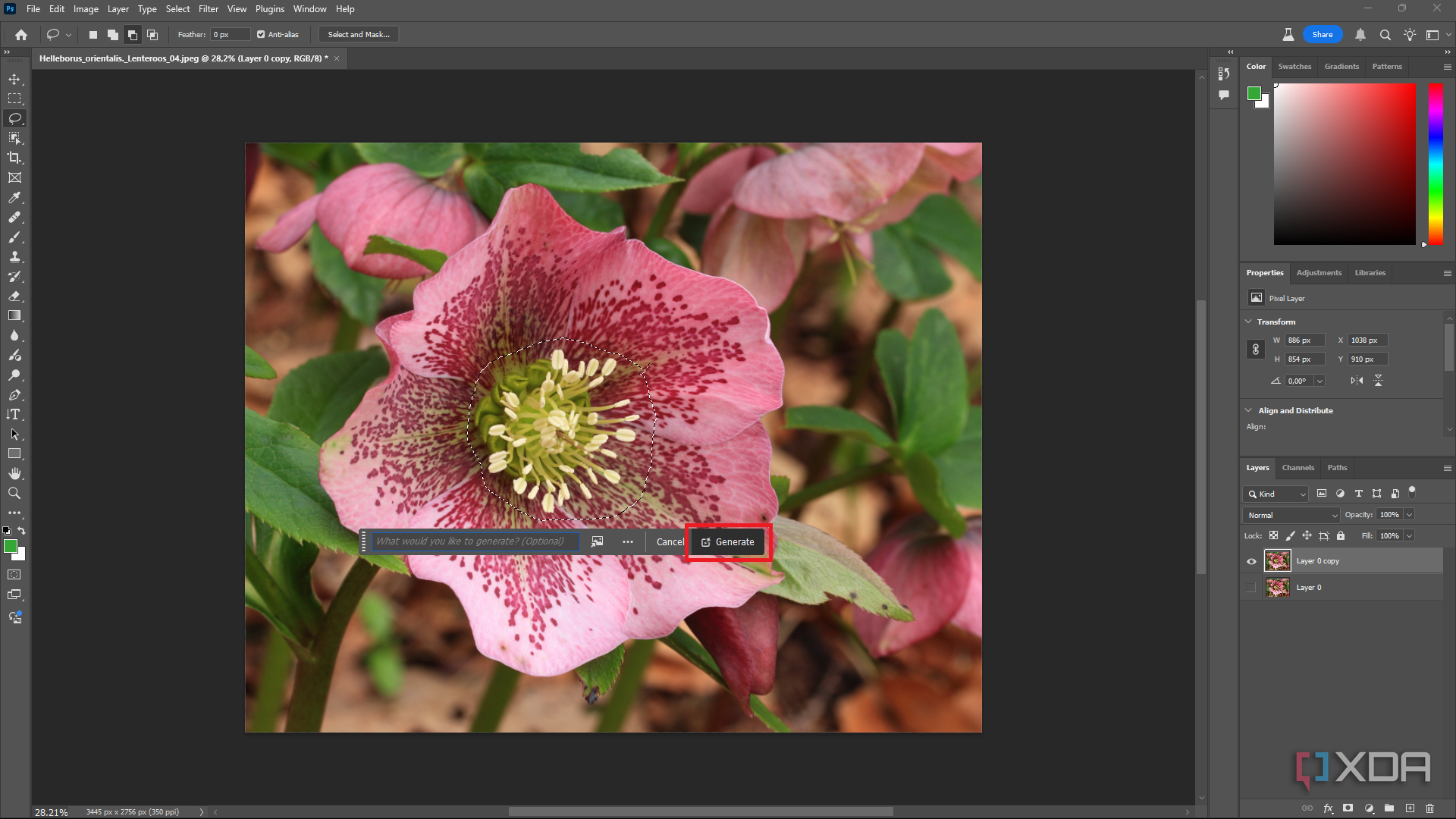
Task: Select the Blur tool
Action: point(14,335)
